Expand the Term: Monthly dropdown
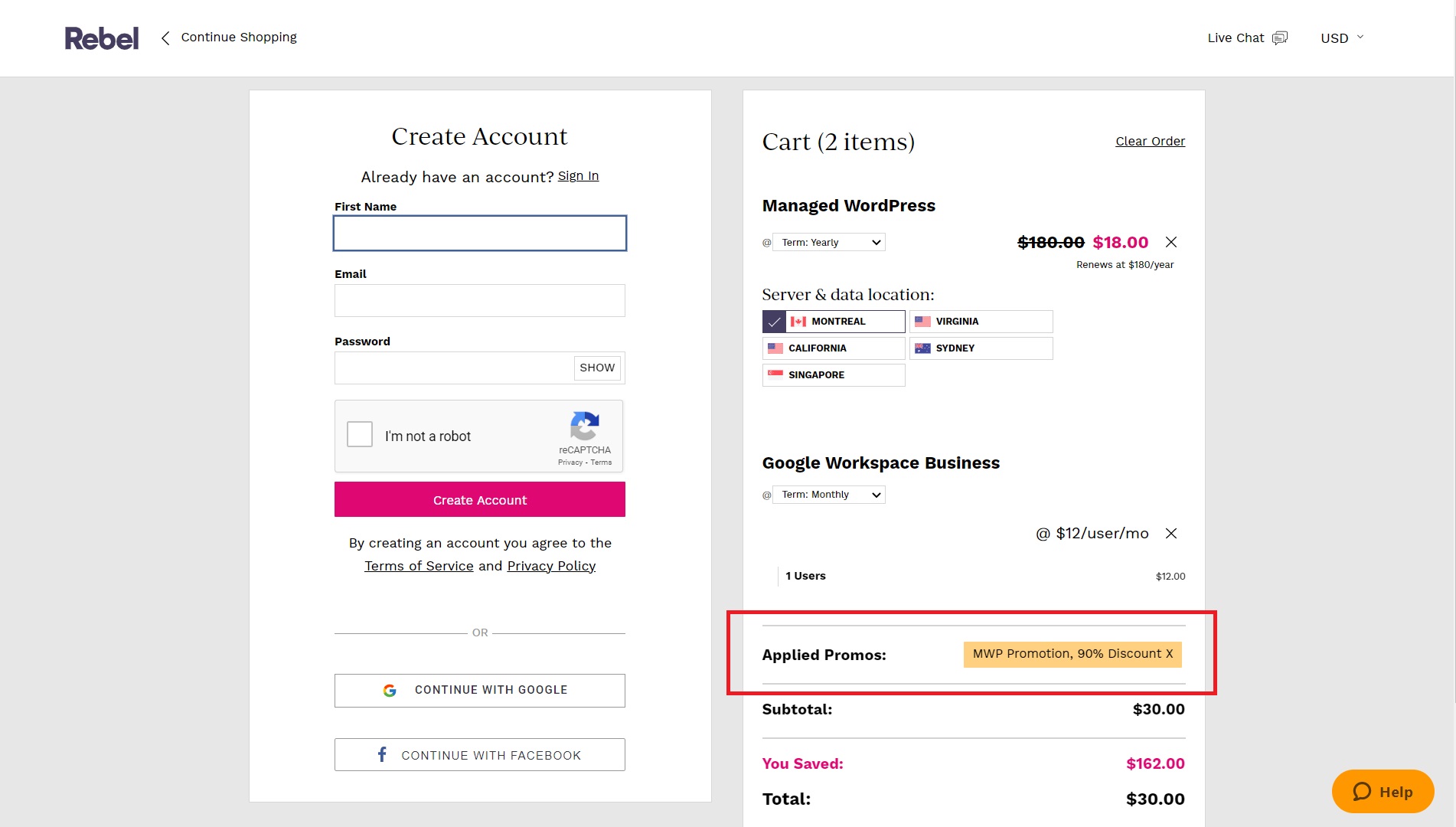Viewport: 1456px width, 827px height. (828, 495)
